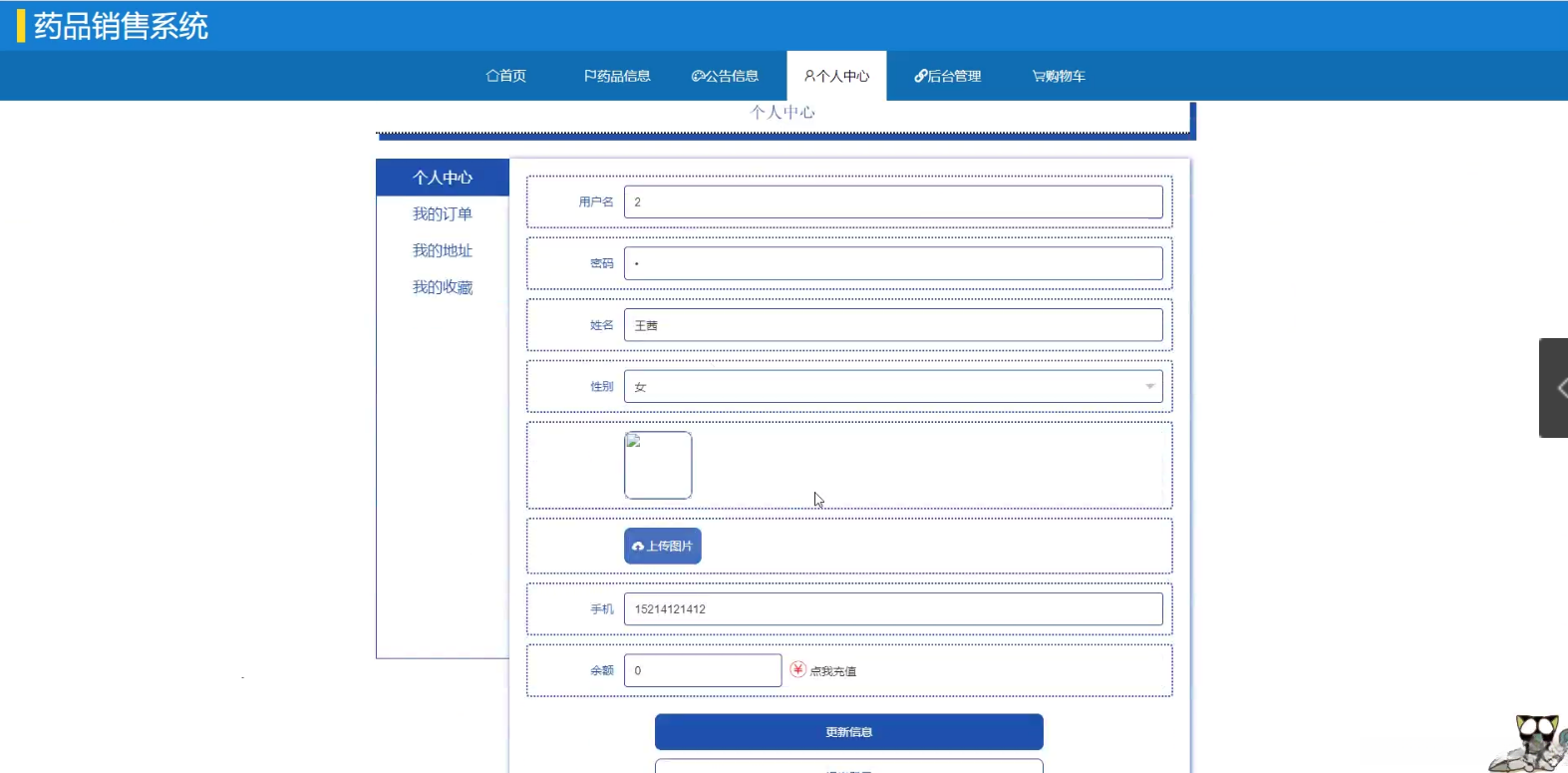The image size is (1568, 773).
Task: Click the 余额 balance field
Action: (703, 670)
